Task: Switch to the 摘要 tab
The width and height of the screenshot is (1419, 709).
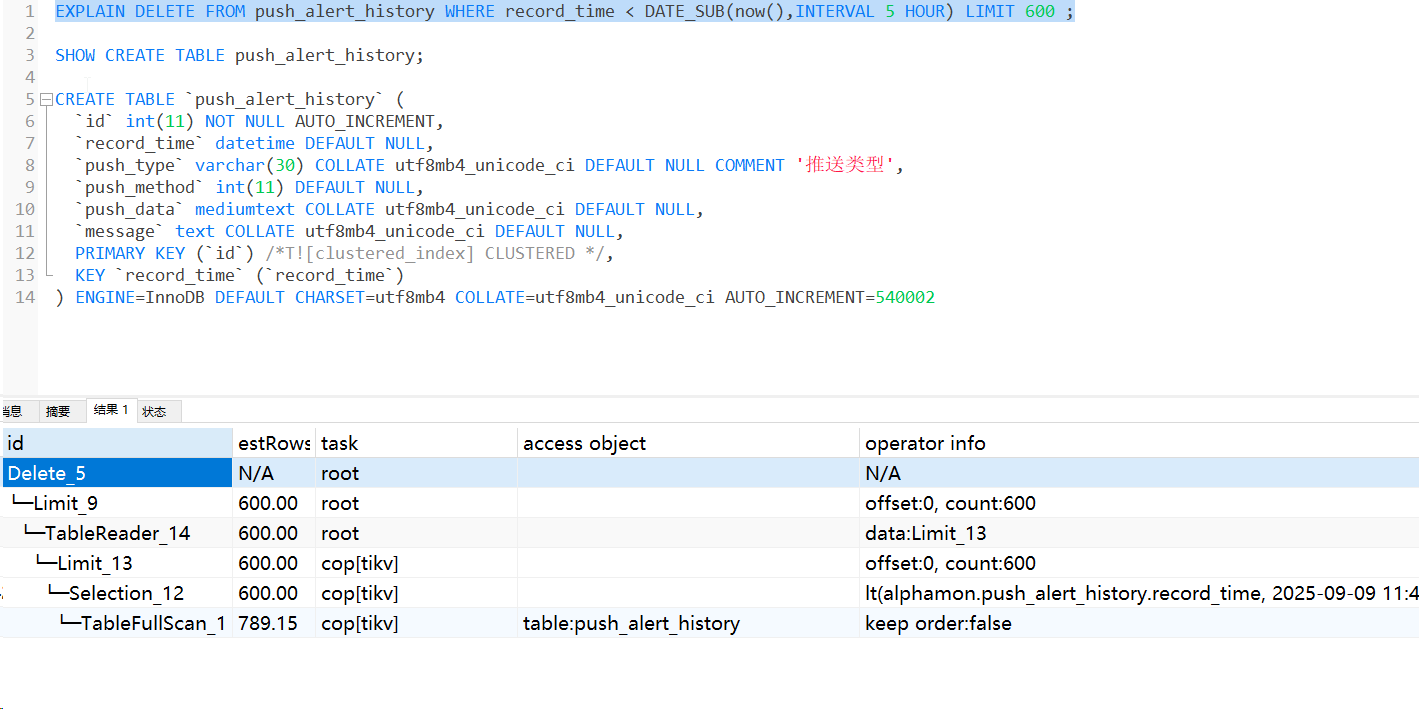Action: (59, 411)
